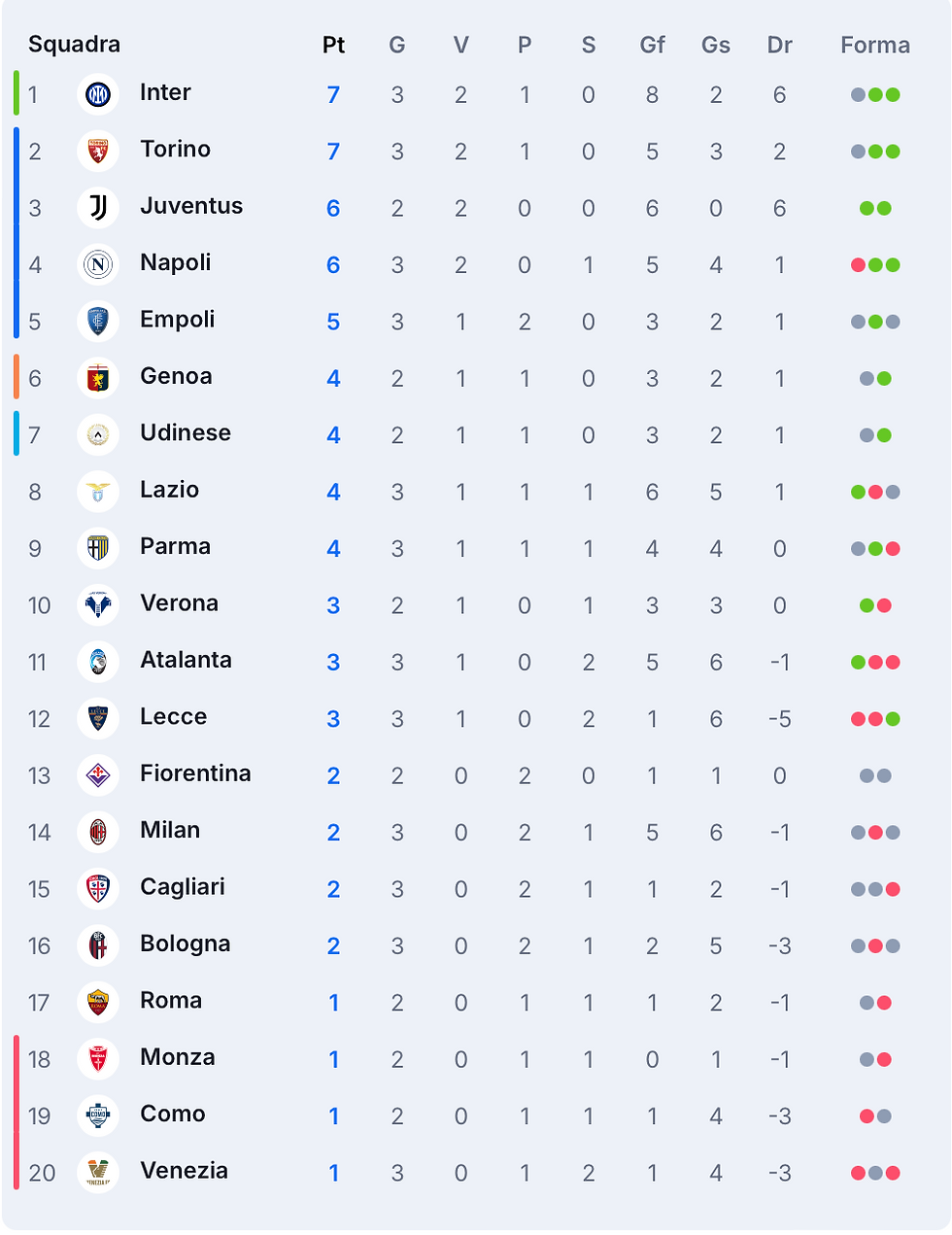Click the Lazio eagle logo
952x1235 pixels.
click(x=98, y=492)
